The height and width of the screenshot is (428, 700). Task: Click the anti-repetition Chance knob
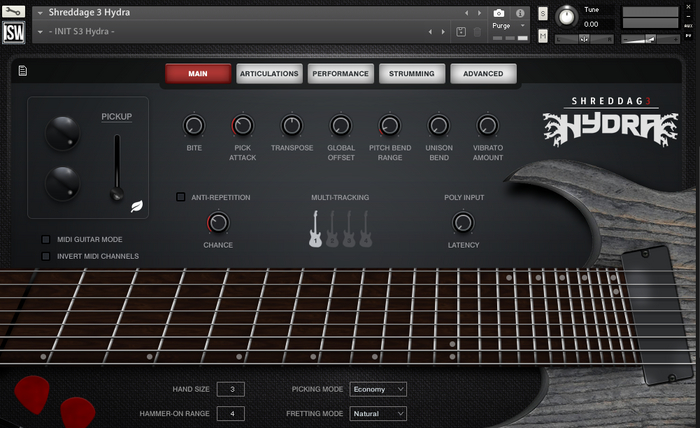click(x=218, y=223)
